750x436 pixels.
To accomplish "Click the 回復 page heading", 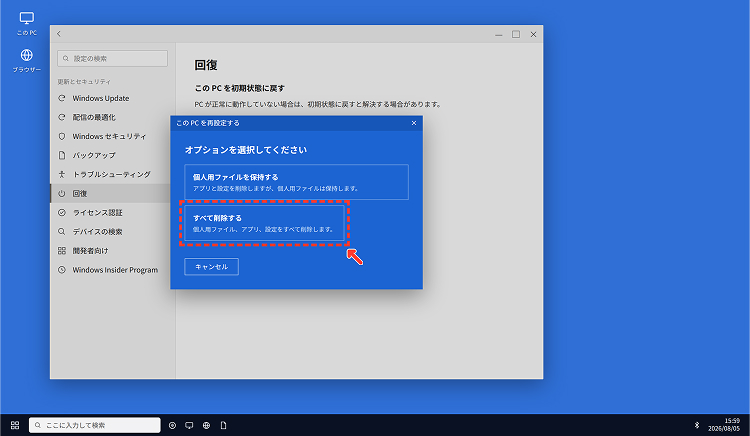I will [x=206, y=65].
